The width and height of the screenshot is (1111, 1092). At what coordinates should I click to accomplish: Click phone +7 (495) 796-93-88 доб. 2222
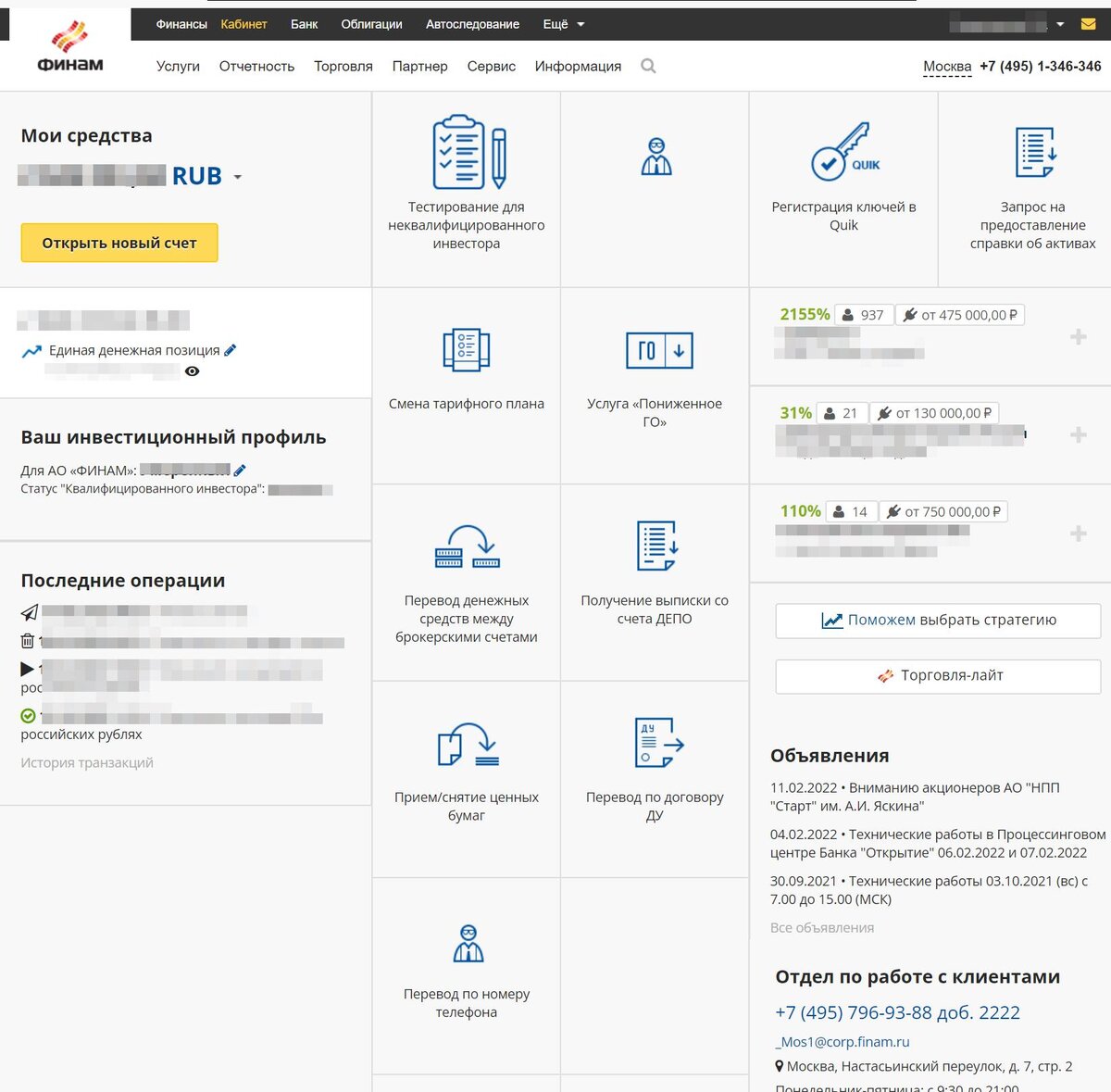coord(897,1012)
